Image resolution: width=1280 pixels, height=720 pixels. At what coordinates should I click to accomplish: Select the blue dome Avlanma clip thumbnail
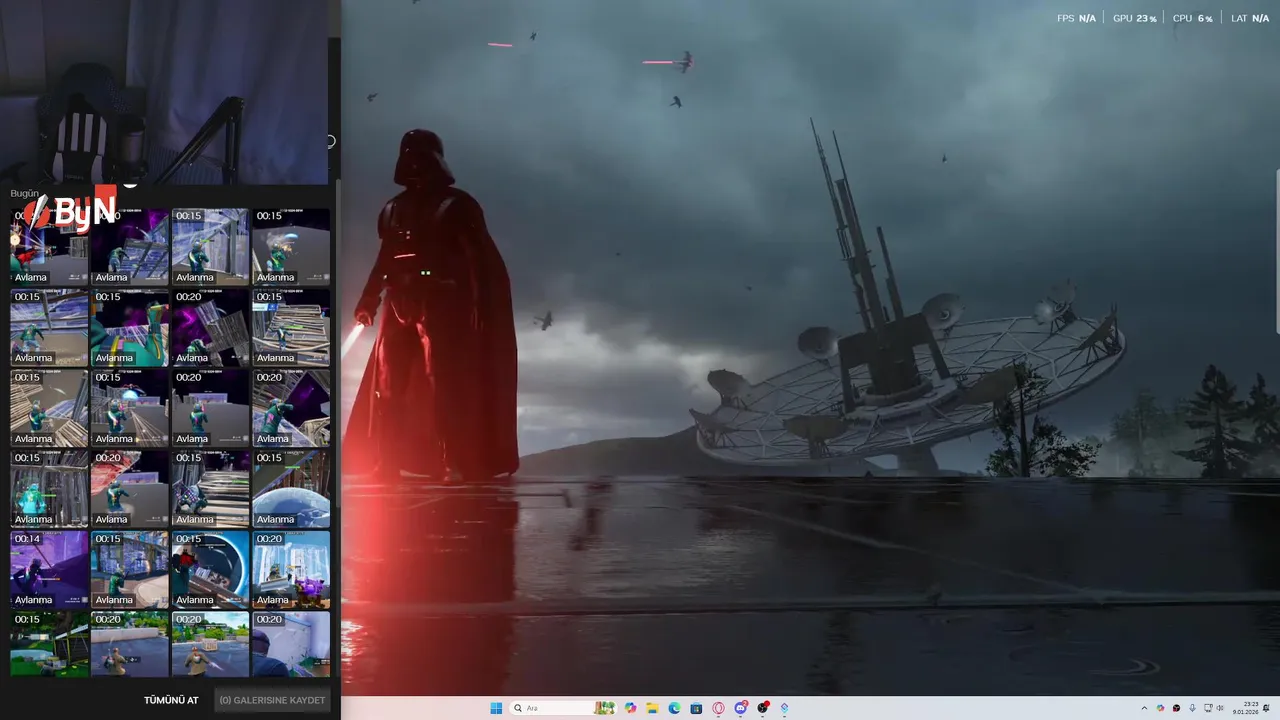tap(291, 488)
